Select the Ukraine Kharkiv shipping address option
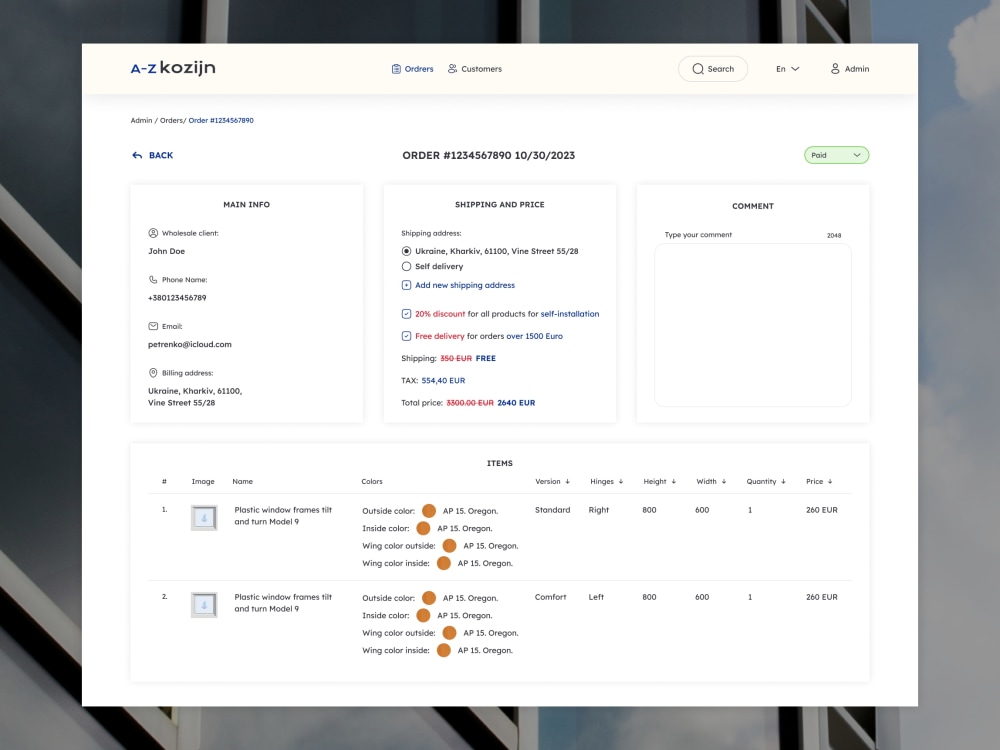The image size is (1000, 750). pos(406,251)
